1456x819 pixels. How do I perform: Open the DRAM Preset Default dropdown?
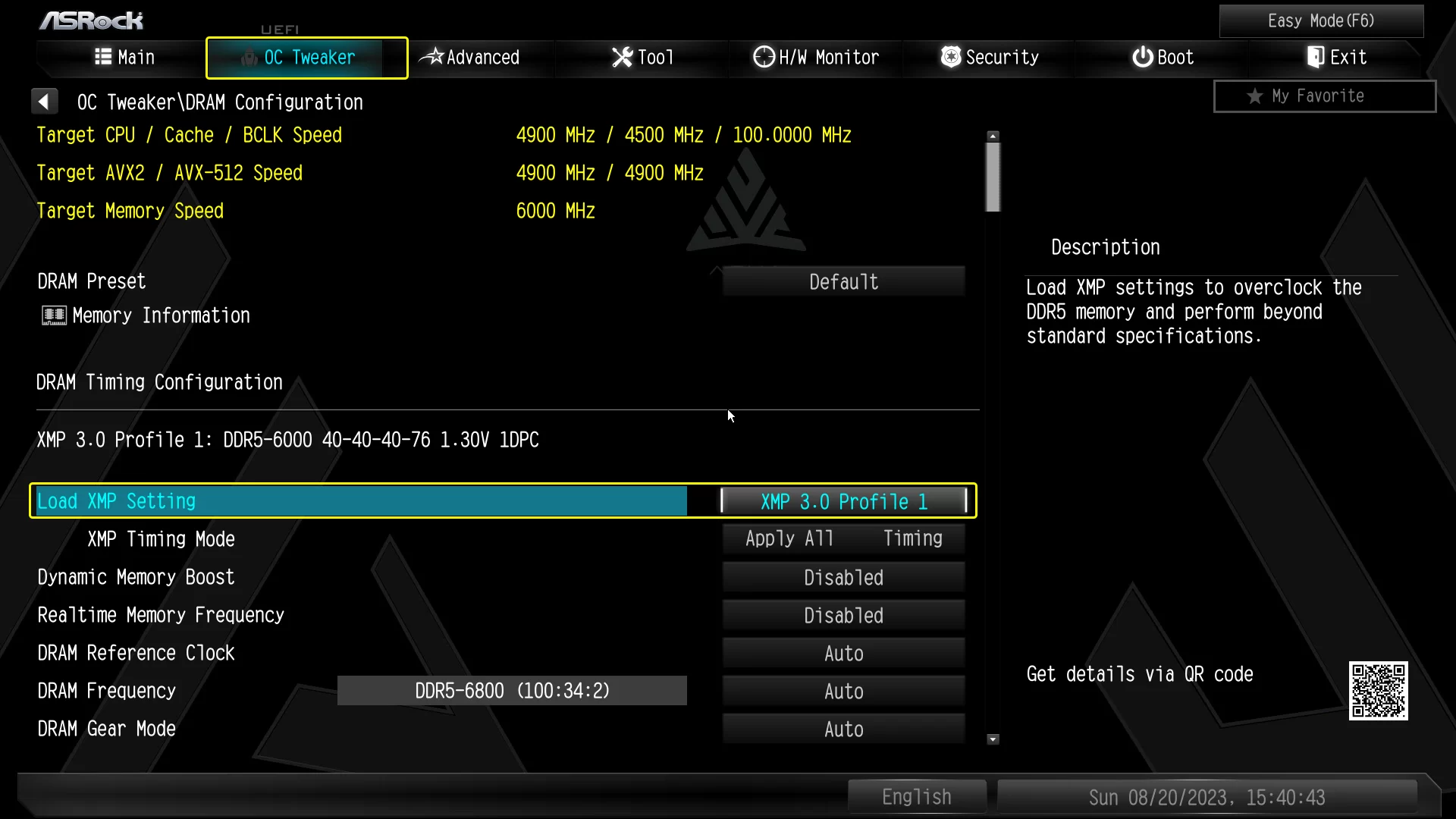(843, 282)
